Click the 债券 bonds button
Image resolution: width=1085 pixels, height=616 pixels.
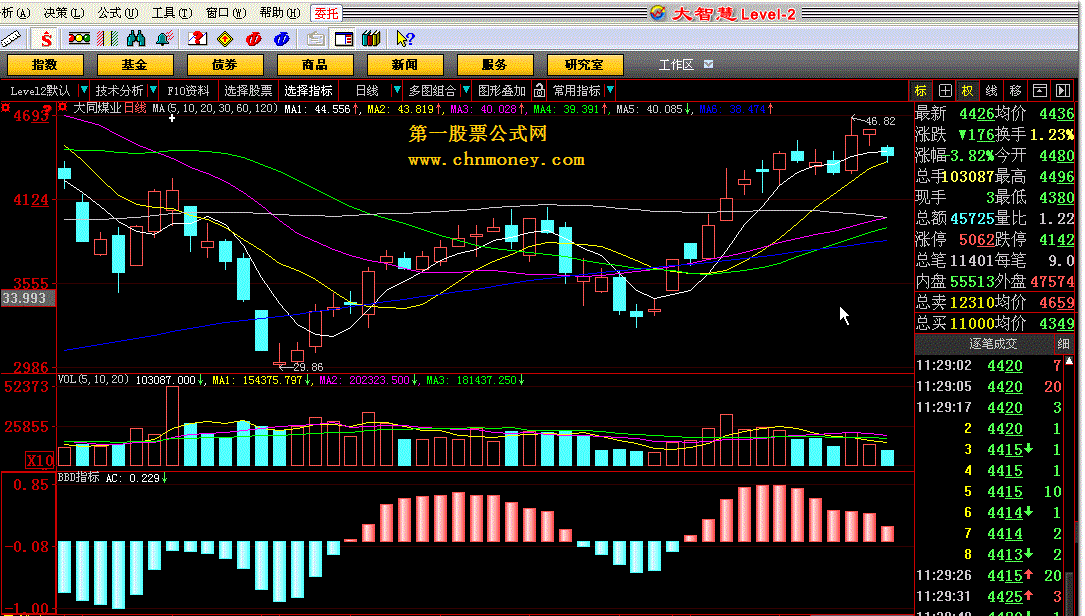[225, 65]
